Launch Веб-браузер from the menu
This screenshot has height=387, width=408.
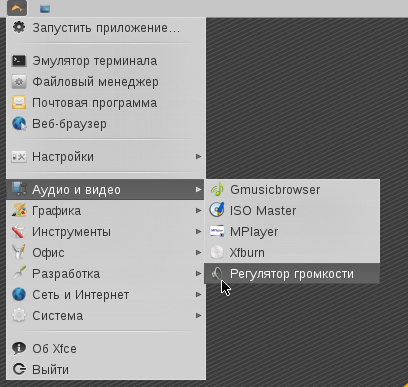(105, 124)
